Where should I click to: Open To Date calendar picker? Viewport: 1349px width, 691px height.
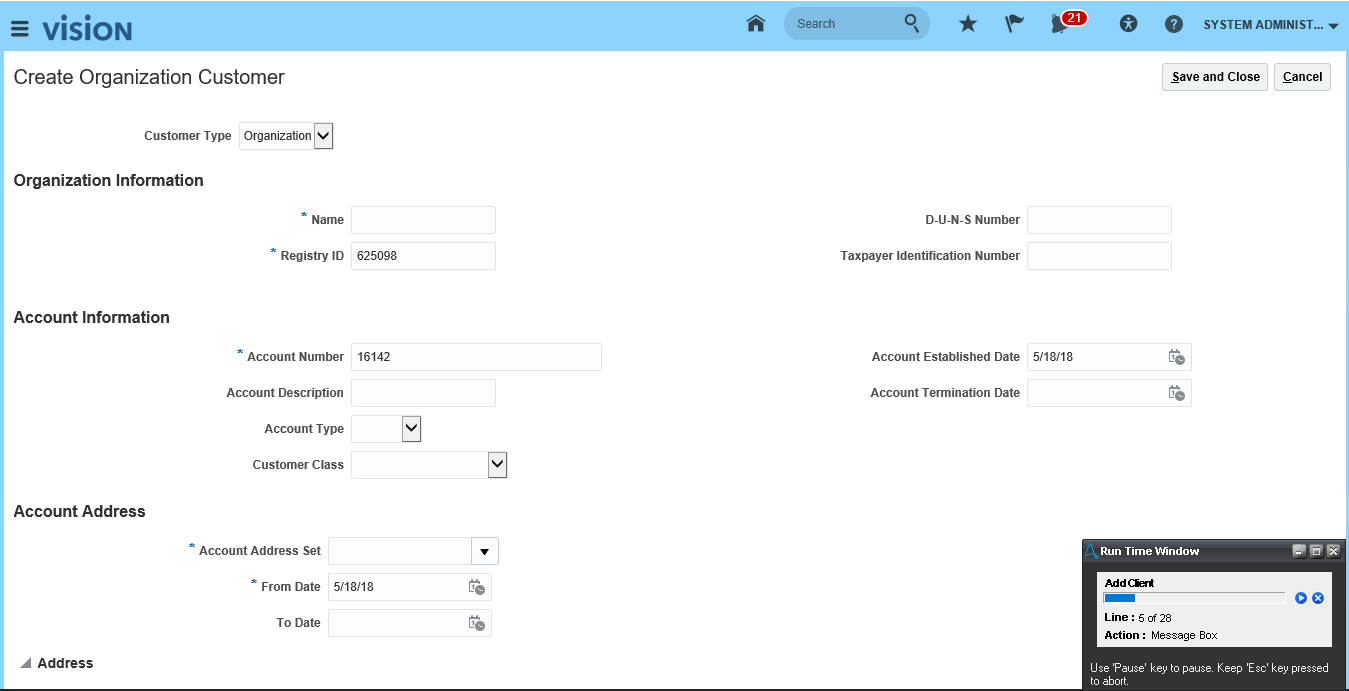(x=477, y=623)
